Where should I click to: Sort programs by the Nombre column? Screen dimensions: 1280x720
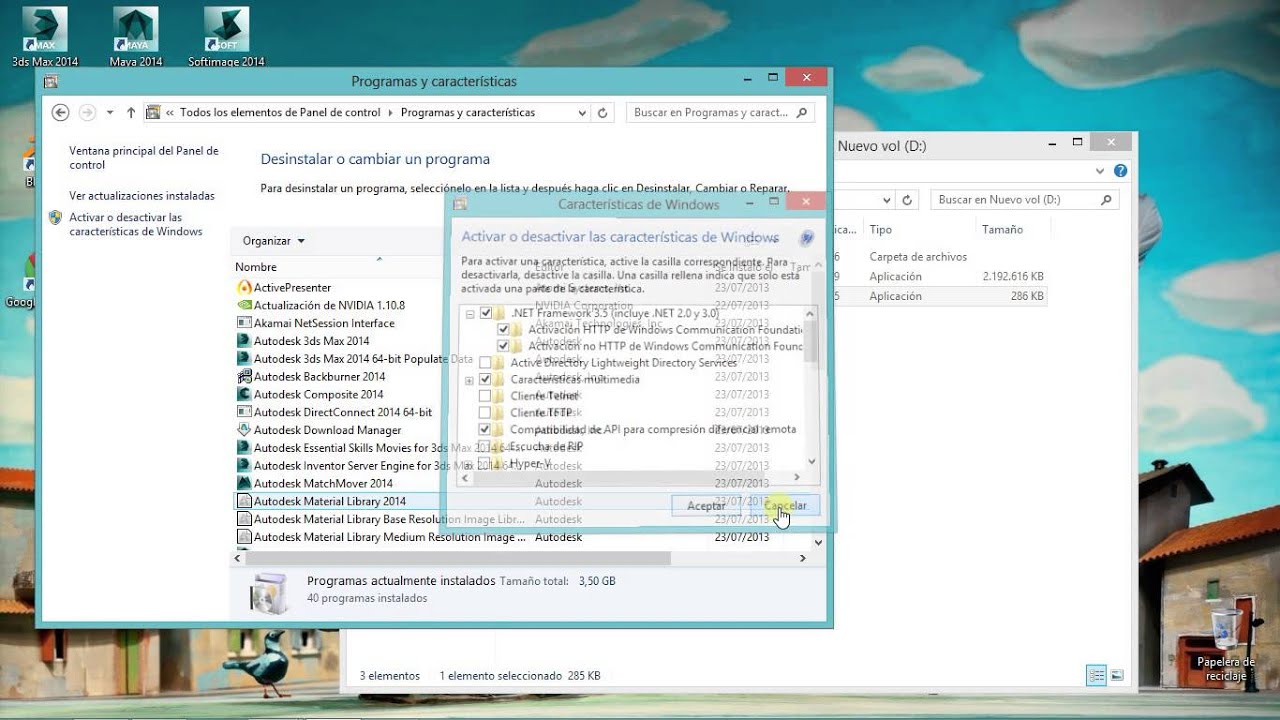click(x=337, y=266)
